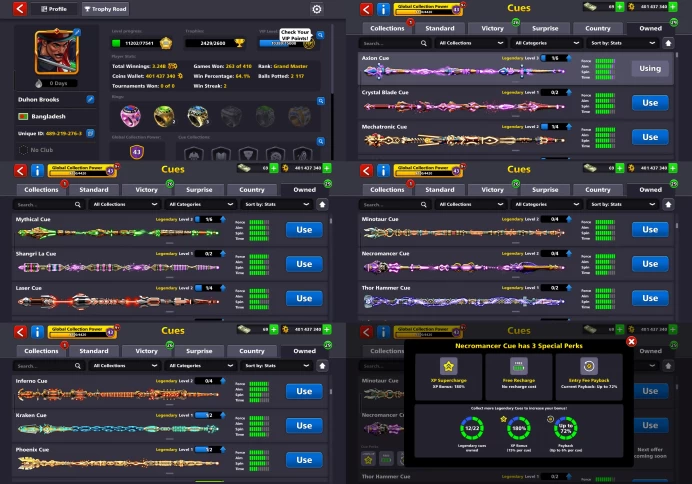
Task: Open All Categories dropdown above the Axion Cue list
Action: (x=547, y=43)
